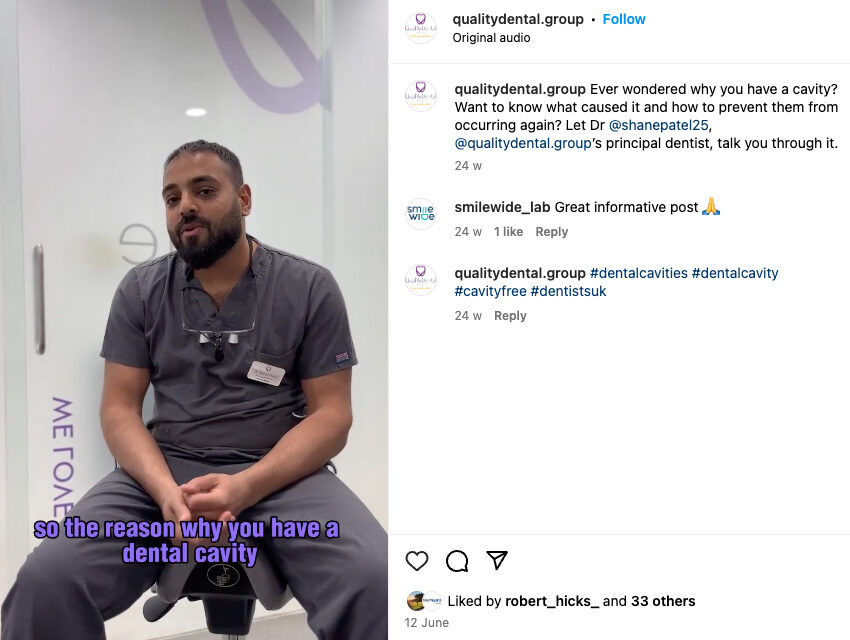Open the #dentistsuk hashtag
850x640 pixels.
click(568, 292)
